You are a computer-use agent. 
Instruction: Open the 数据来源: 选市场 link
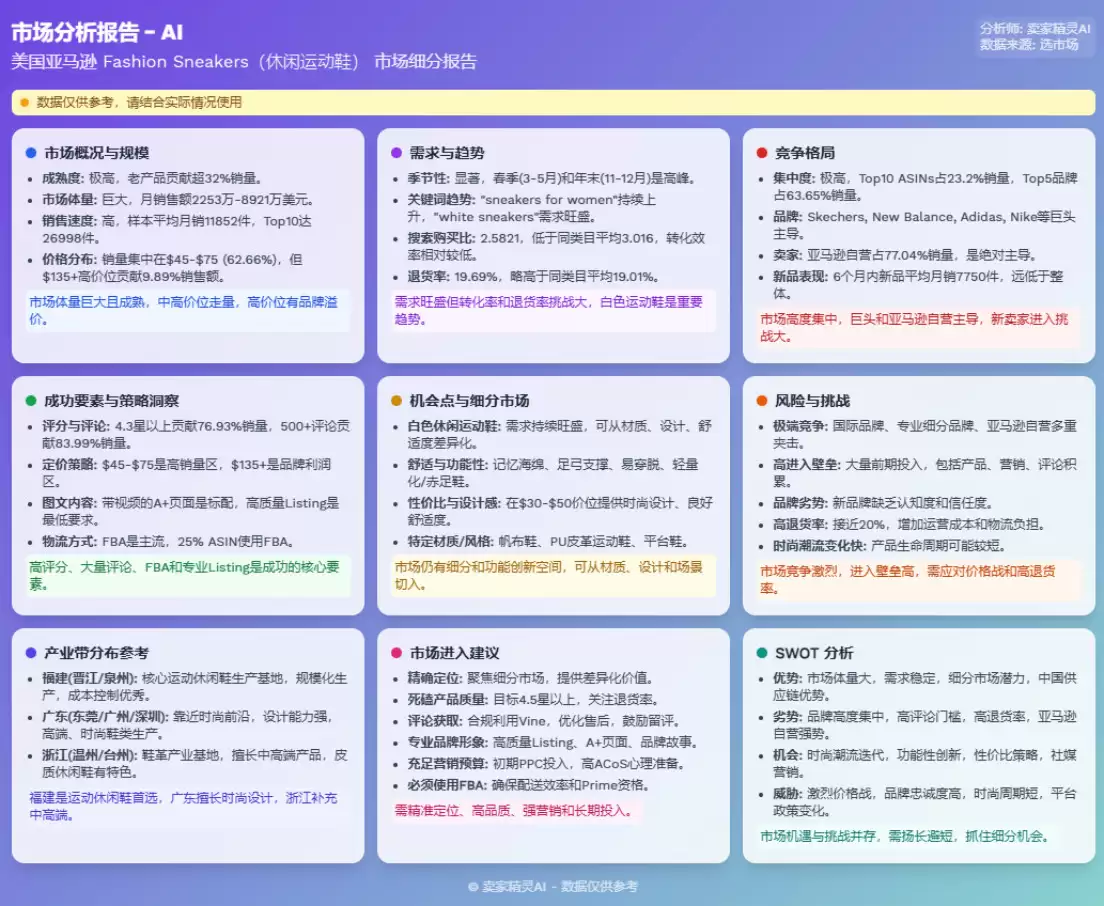(1030, 45)
